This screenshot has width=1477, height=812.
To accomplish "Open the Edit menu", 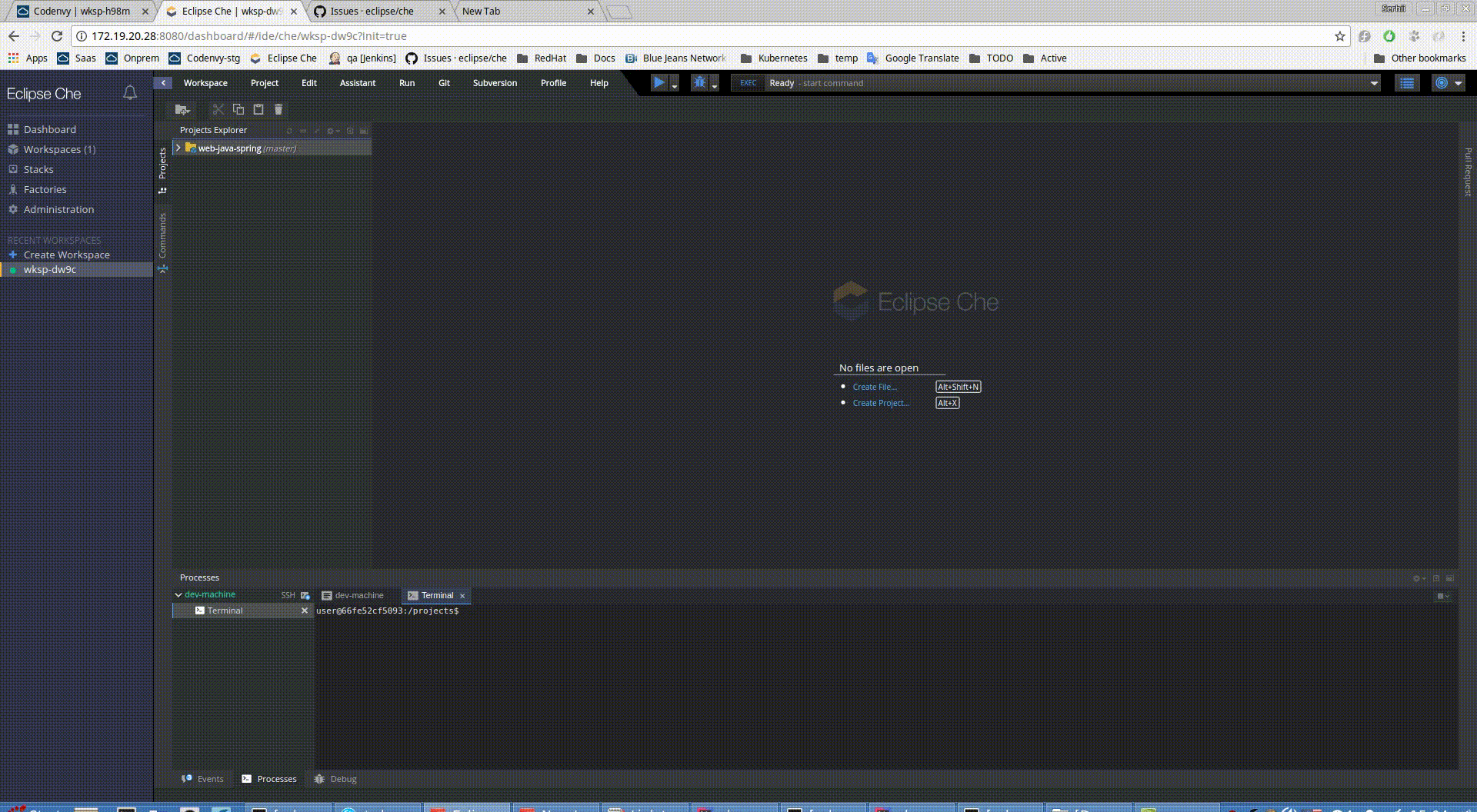I will (x=309, y=83).
